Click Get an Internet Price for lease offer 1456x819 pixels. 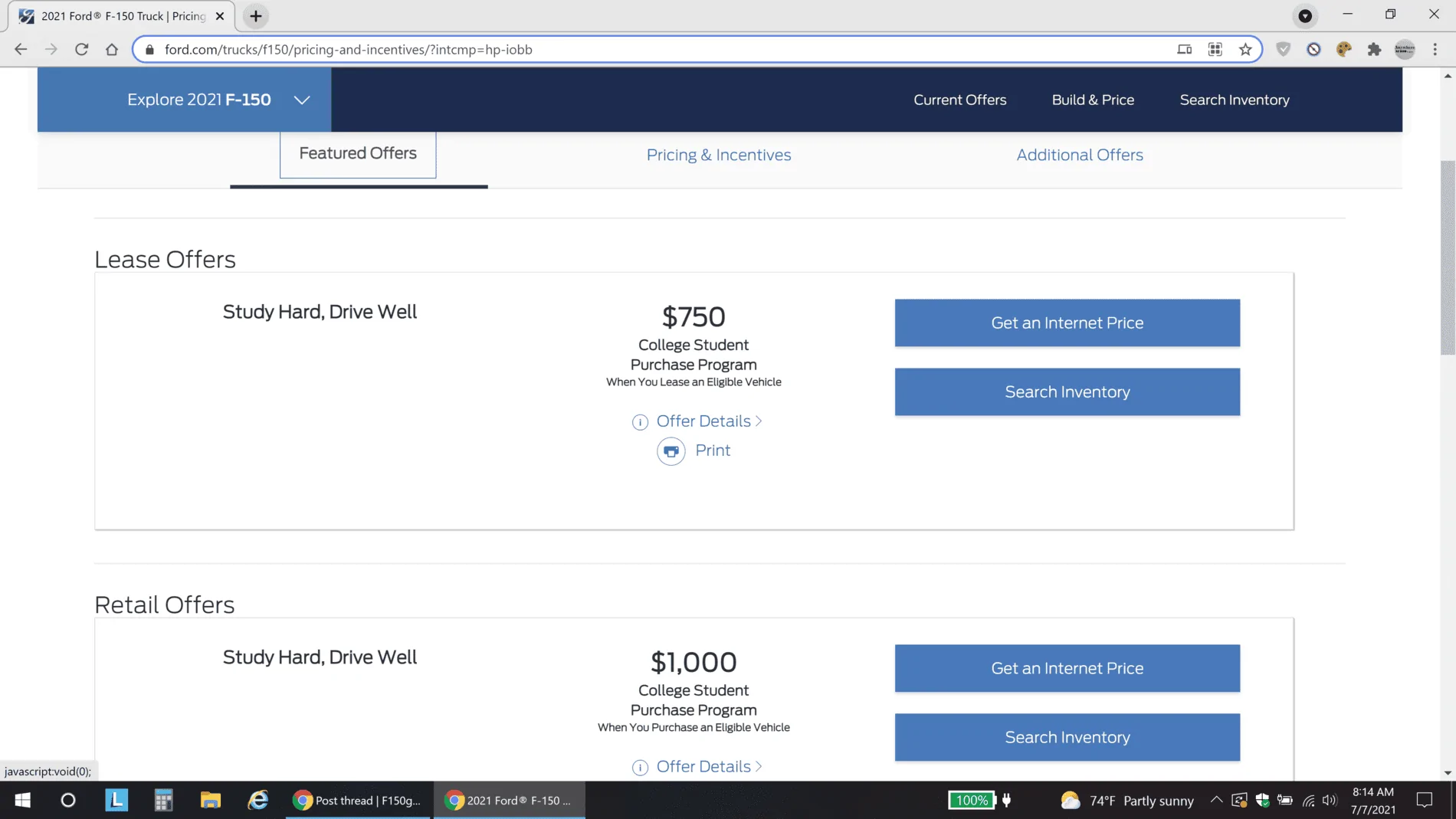pos(1066,323)
